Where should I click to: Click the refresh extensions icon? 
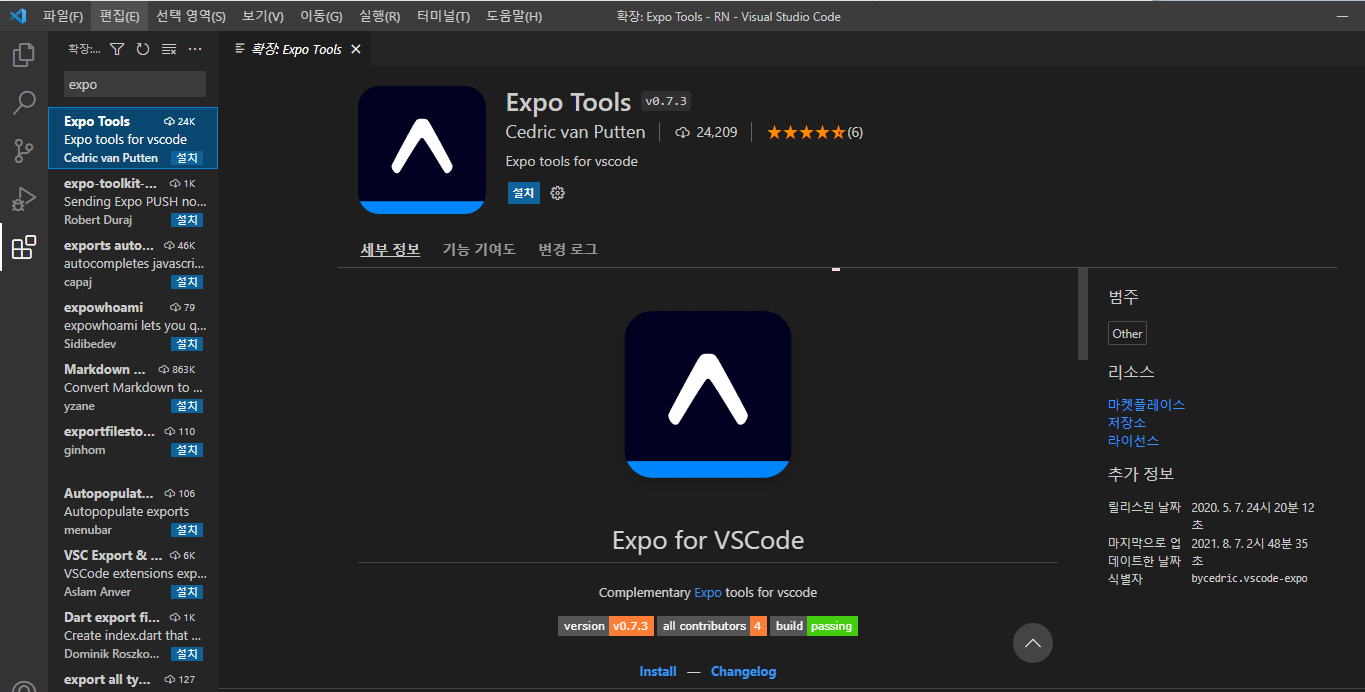pos(143,49)
